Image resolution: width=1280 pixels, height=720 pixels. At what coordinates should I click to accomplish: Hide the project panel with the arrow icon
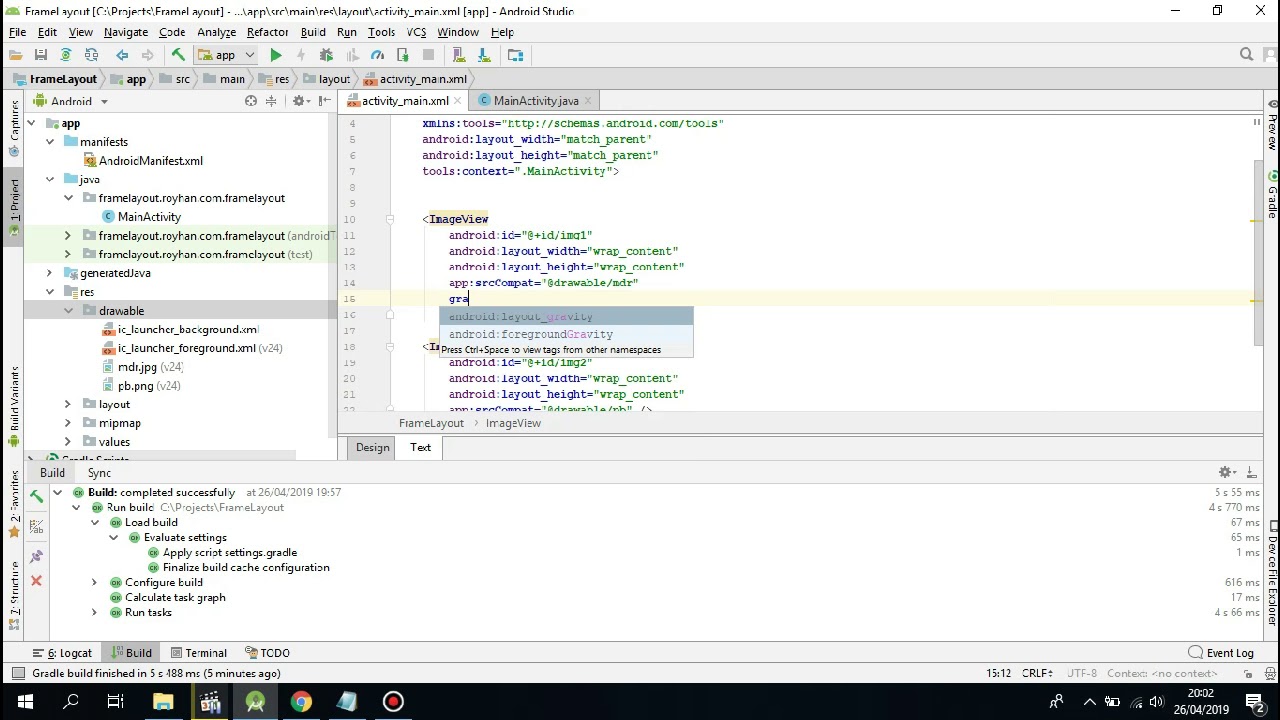click(x=324, y=101)
